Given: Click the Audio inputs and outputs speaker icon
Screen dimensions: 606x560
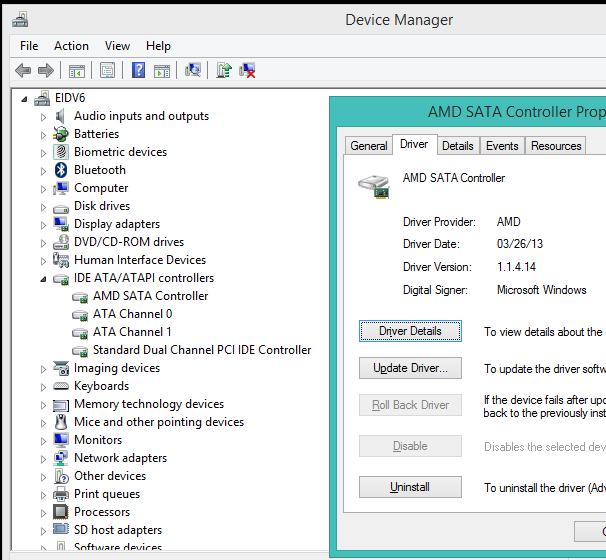Looking at the screenshot, I should point(60,116).
